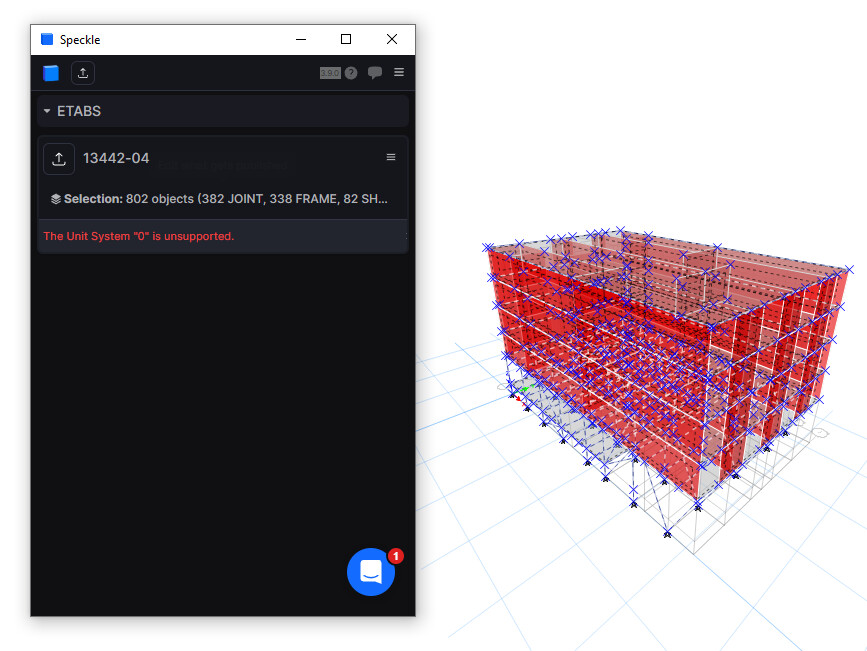Maximize the Speckle window
This screenshot has width=867, height=651.
pyautogui.click(x=346, y=40)
